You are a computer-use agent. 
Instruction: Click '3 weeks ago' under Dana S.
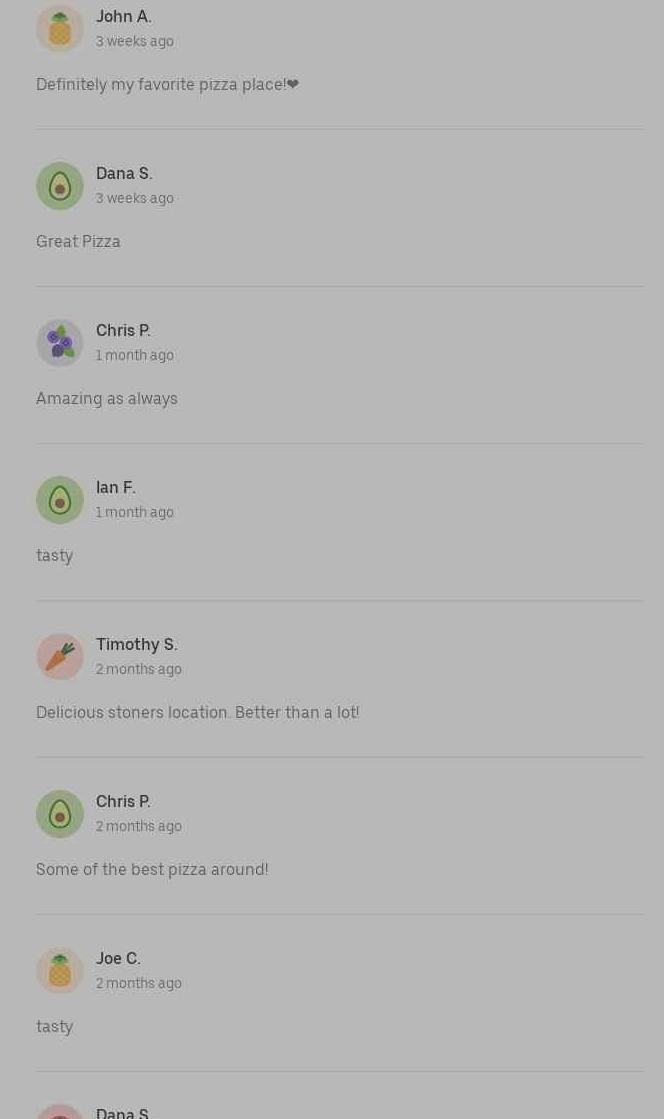tap(134, 198)
